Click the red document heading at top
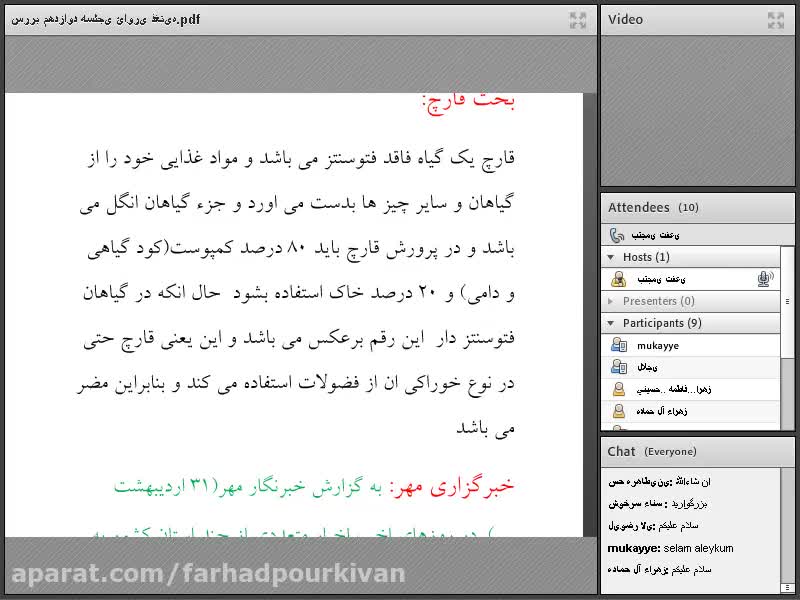Screen dimensions: 800x600 [468, 102]
